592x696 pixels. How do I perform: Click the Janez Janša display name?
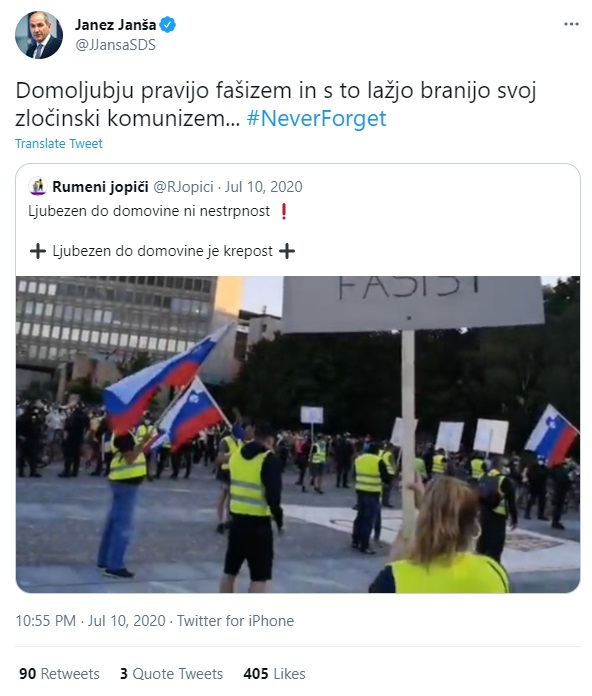click(115, 25)
